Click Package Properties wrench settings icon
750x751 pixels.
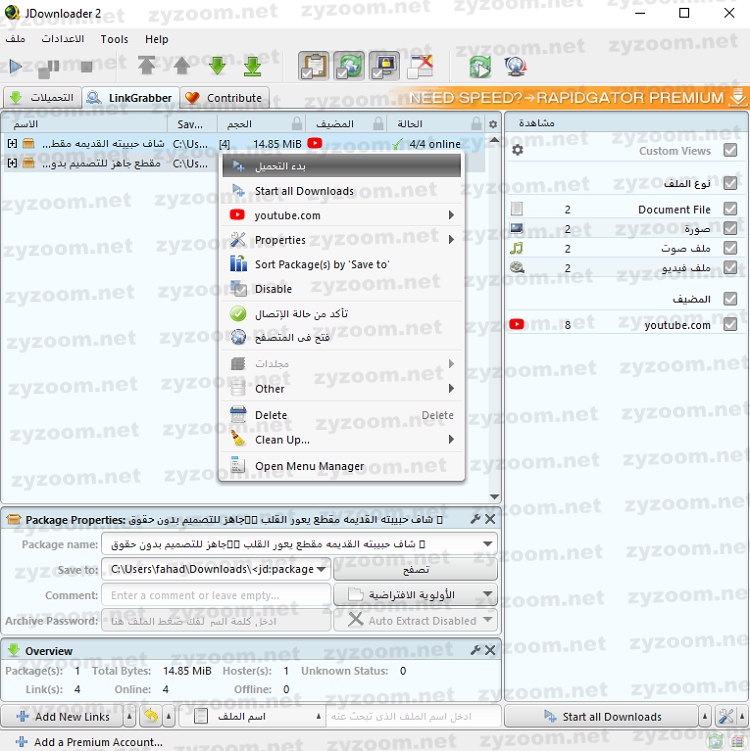tap(476, 519)
